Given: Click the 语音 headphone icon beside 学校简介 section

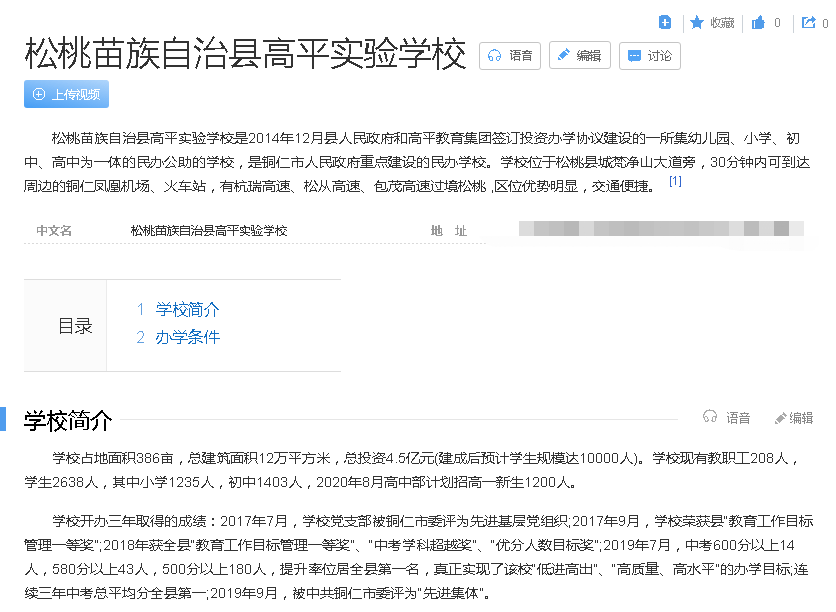Looking at the screenshot, I should tap(711, 417).
